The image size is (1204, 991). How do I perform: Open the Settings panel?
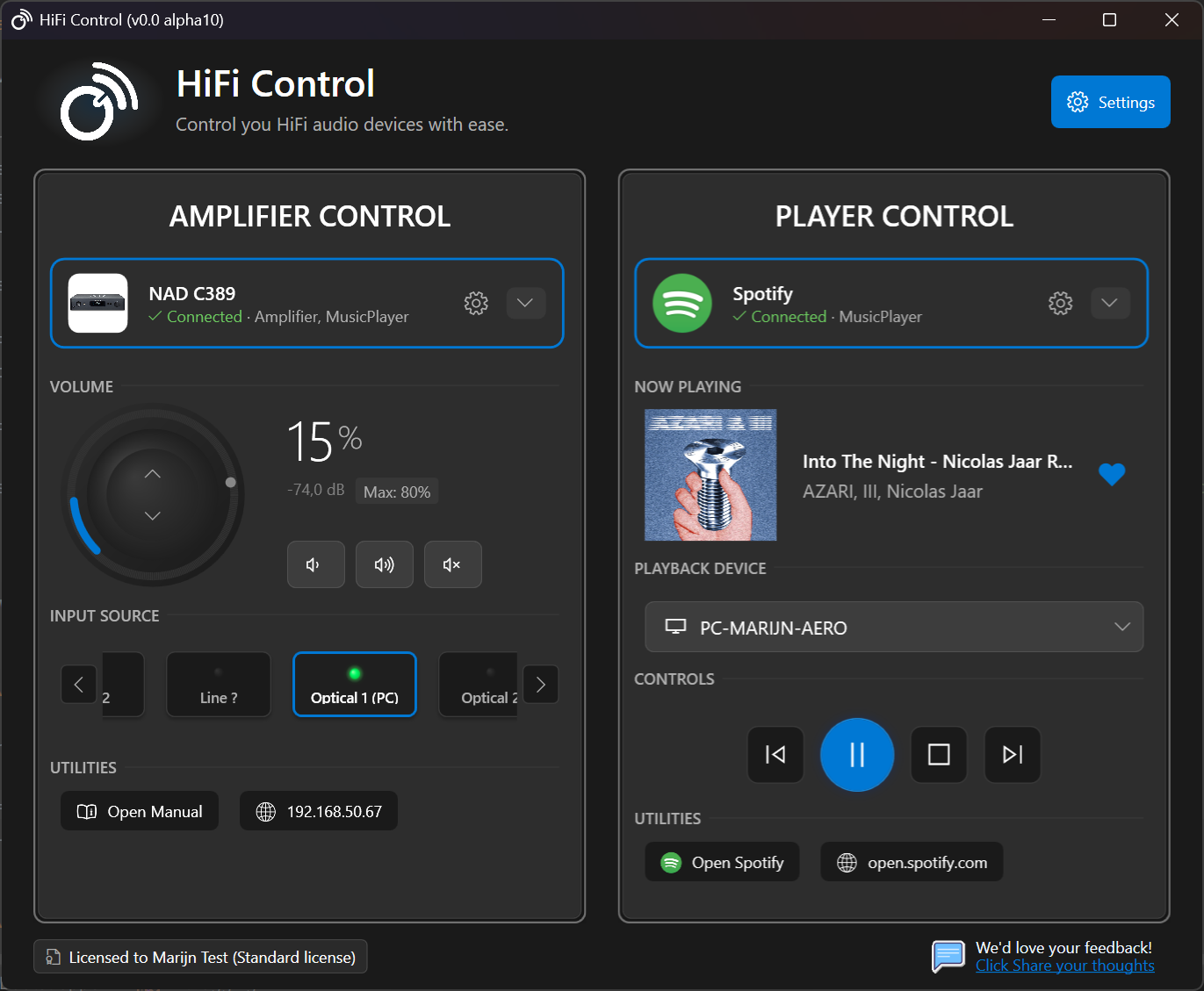1110,102
